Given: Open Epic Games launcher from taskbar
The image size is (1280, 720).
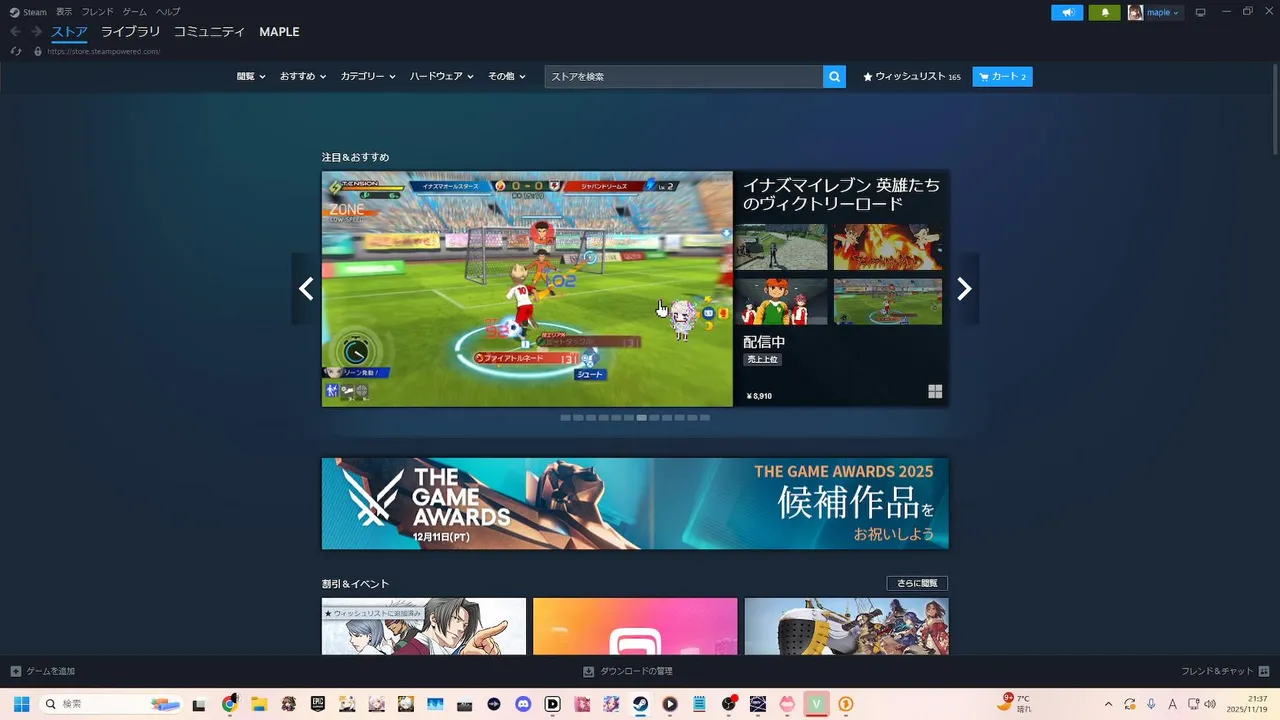Looking at the screenshot, I should (317, 704).
